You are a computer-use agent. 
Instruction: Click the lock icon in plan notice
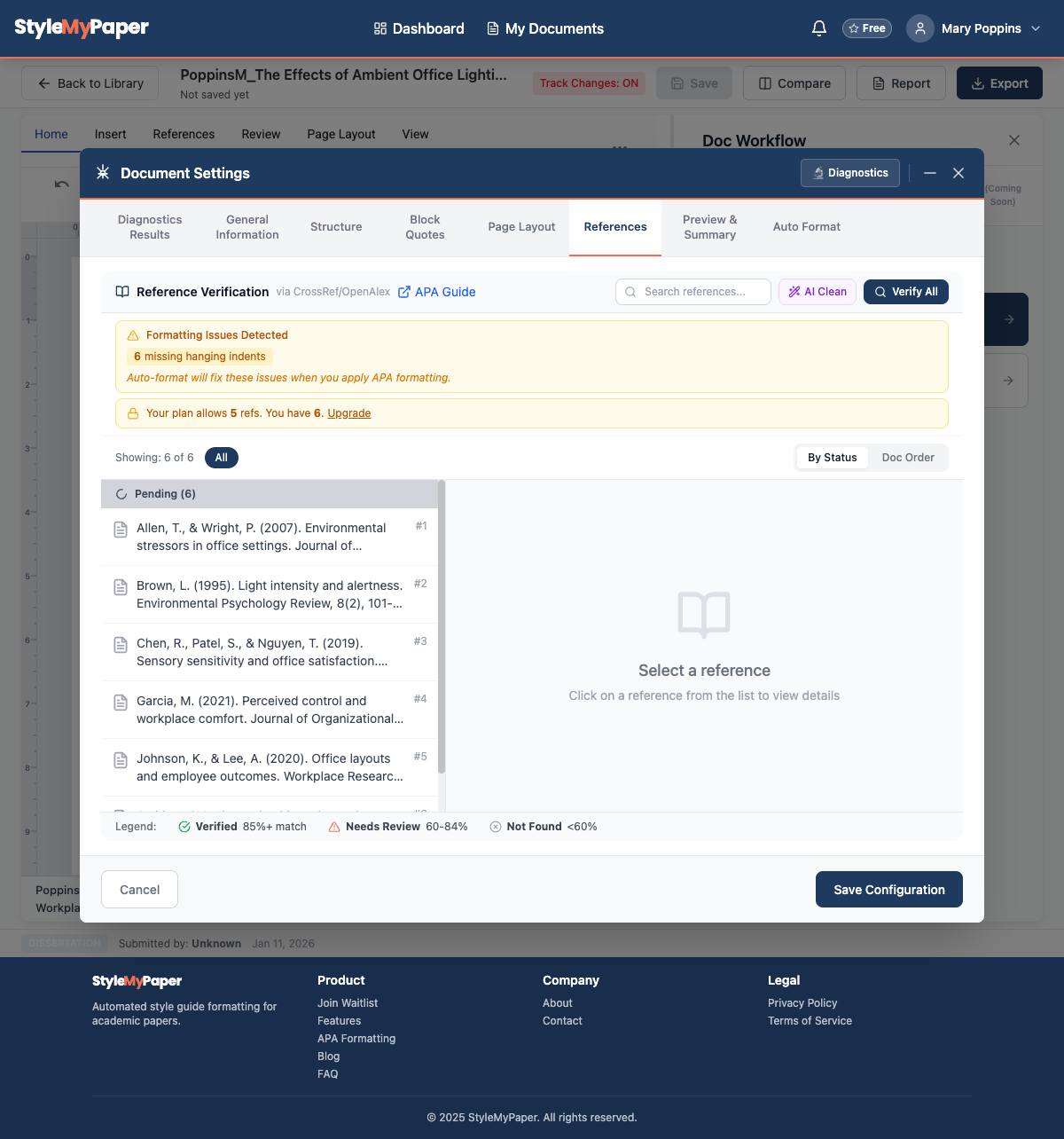click(x=133, y=413)
